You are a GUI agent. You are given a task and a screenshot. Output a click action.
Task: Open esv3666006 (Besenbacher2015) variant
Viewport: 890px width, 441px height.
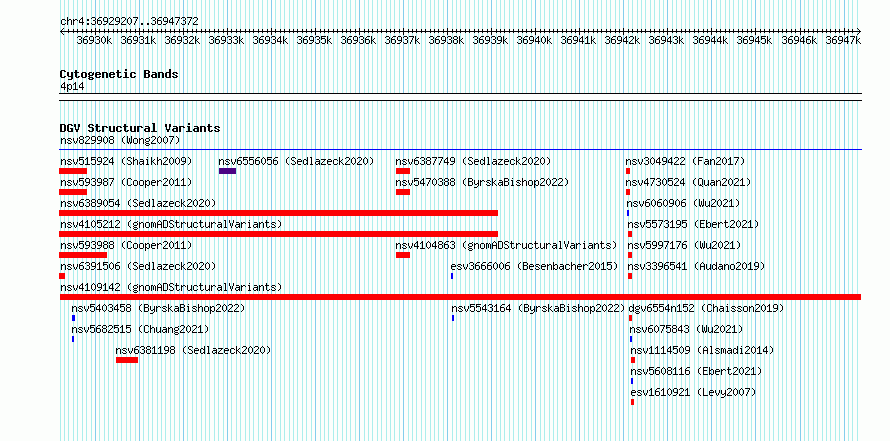[x=534, y=266]
